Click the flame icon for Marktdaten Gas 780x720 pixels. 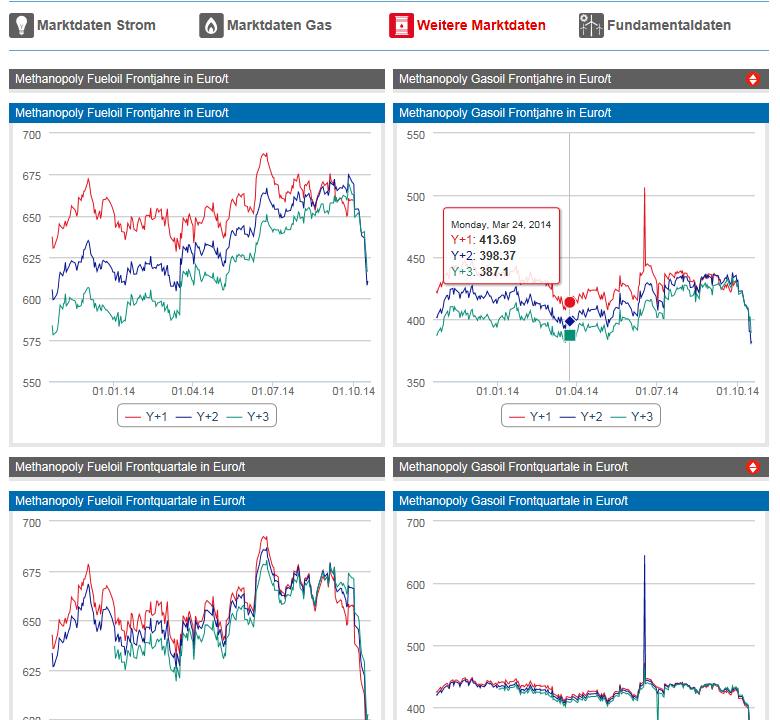[211, 25]
